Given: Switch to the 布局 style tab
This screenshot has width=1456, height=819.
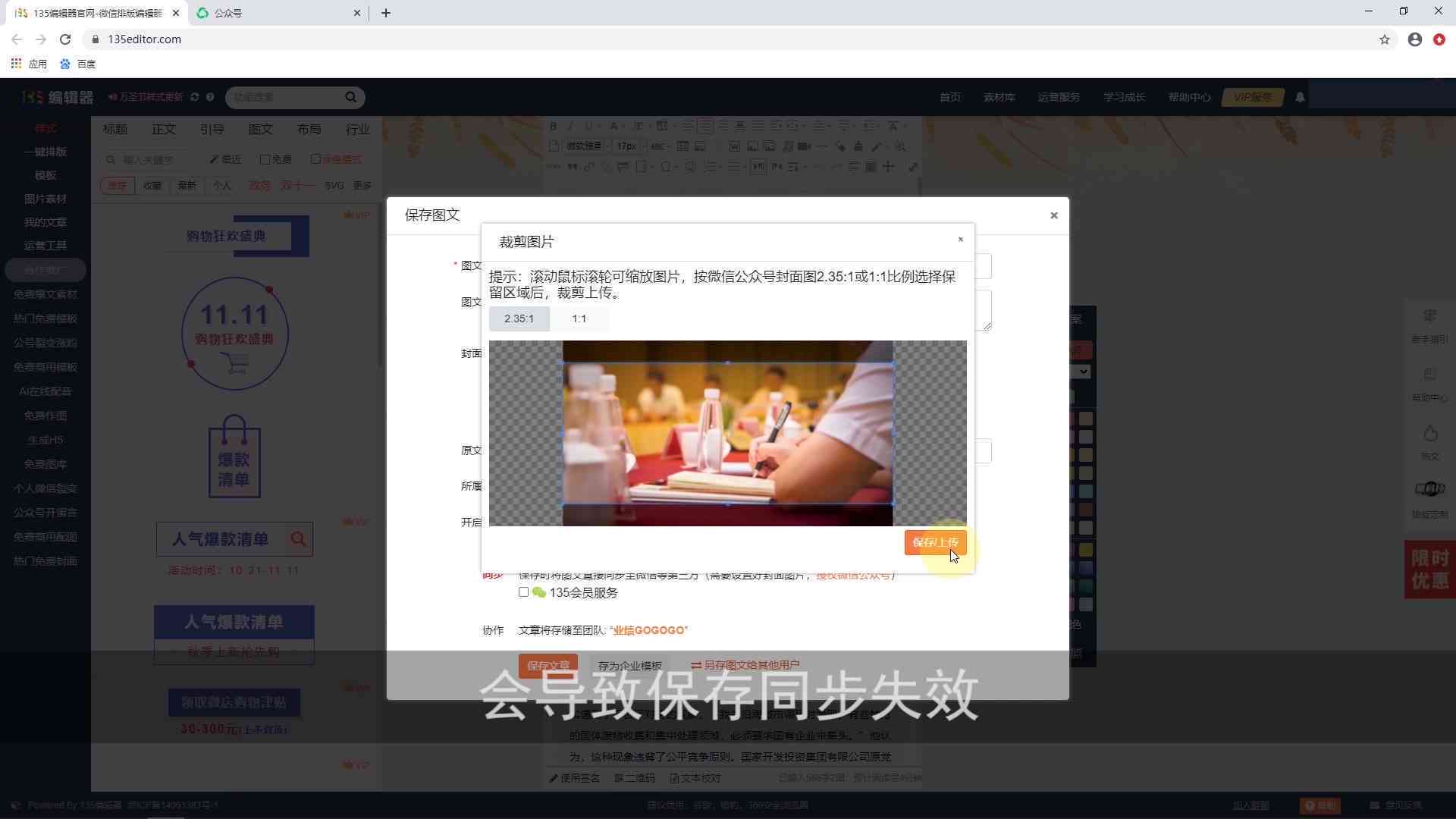Looking at the screenshot, I should (309, 130).
